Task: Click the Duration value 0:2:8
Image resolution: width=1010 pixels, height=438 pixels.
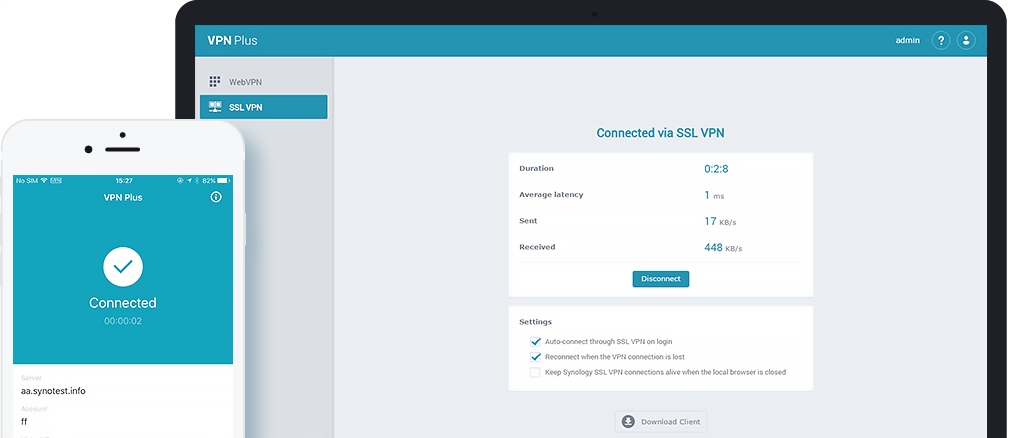Action: point(716,169)
